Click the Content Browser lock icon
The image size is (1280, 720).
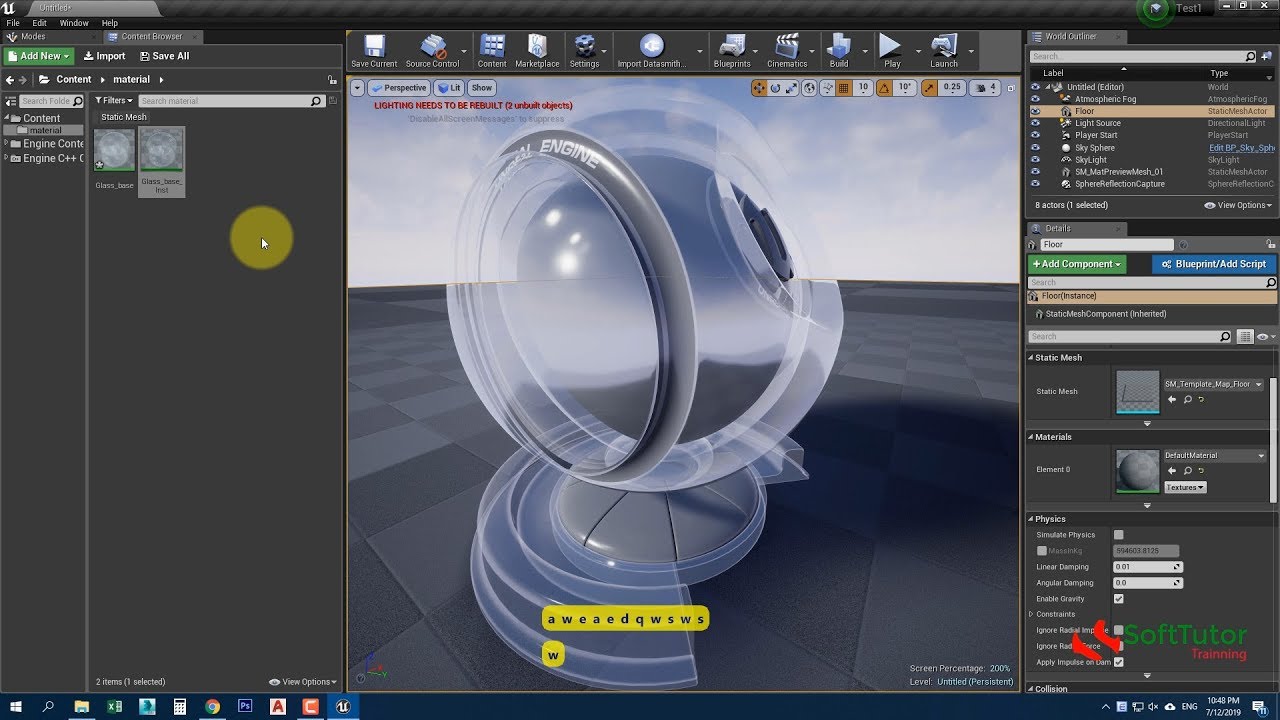pyautogui.click(x=332, y=80)
